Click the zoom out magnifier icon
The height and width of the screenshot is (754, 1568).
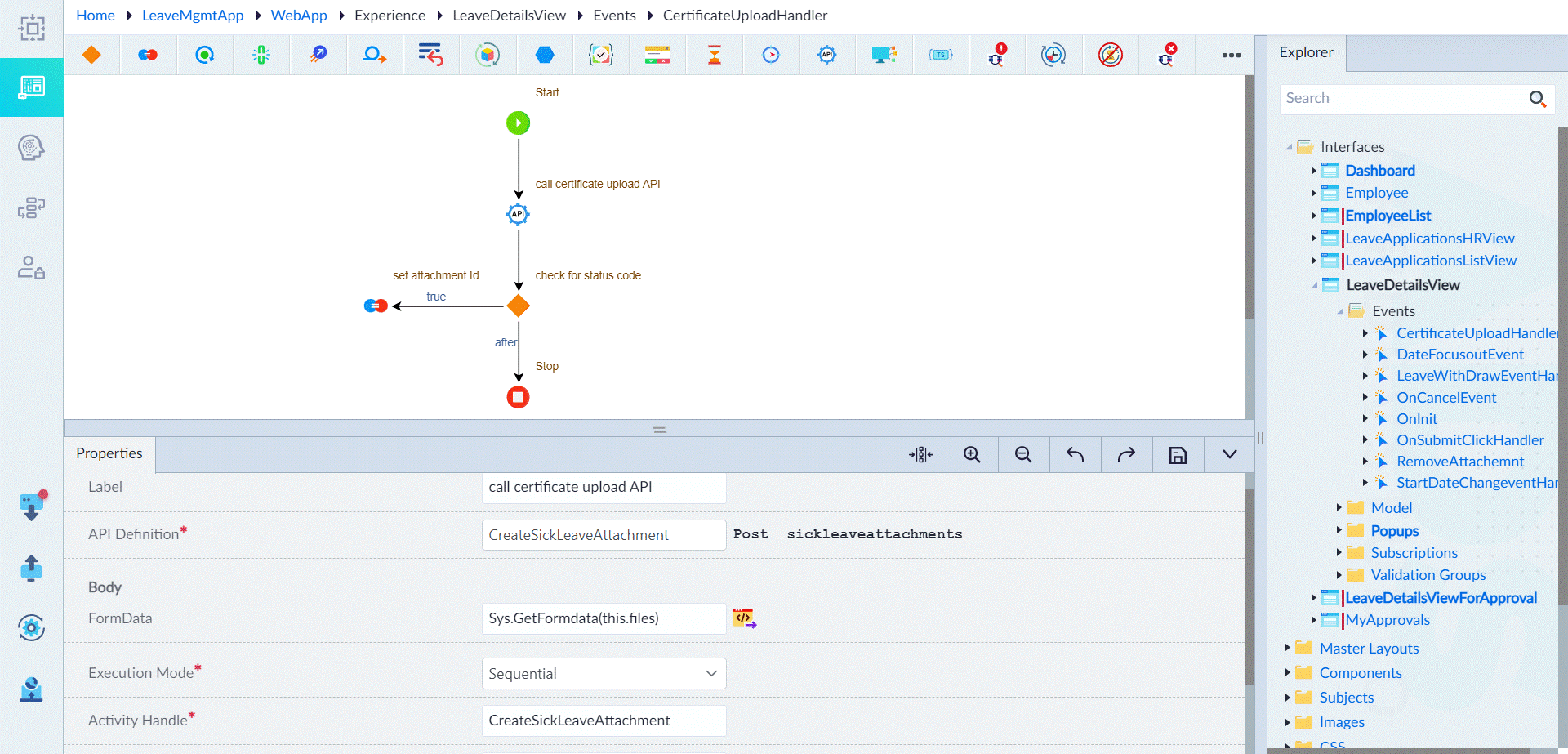1023,454
